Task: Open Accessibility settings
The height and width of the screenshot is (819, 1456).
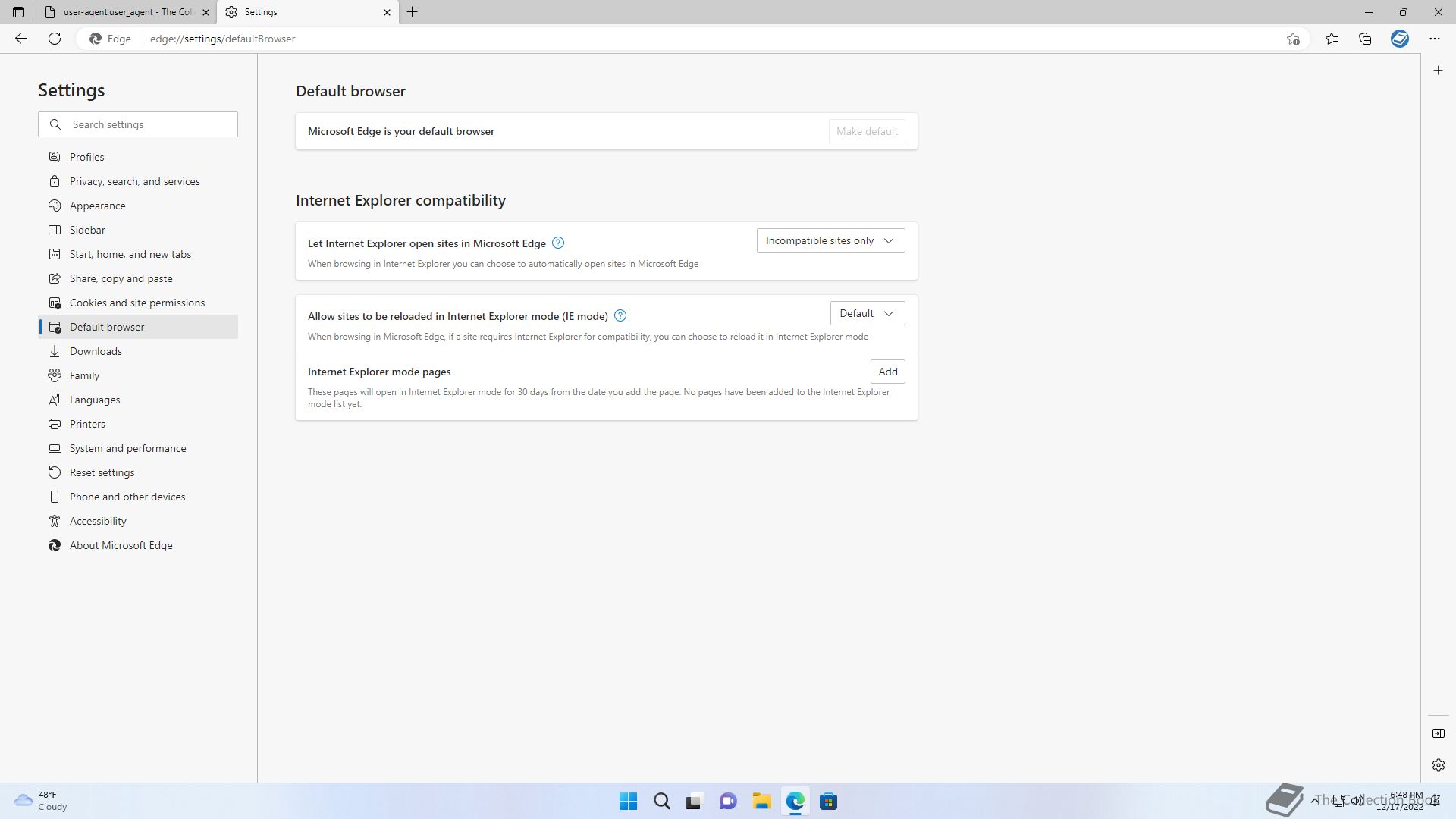Action: pos(138,521)
